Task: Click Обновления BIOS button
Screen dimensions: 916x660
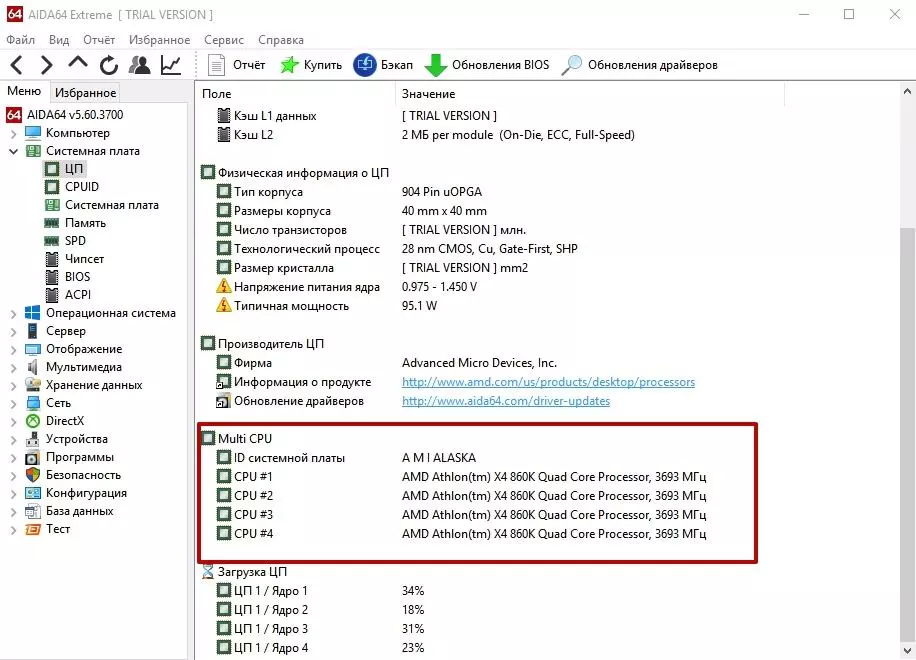Action: click(x=487, y=65)
